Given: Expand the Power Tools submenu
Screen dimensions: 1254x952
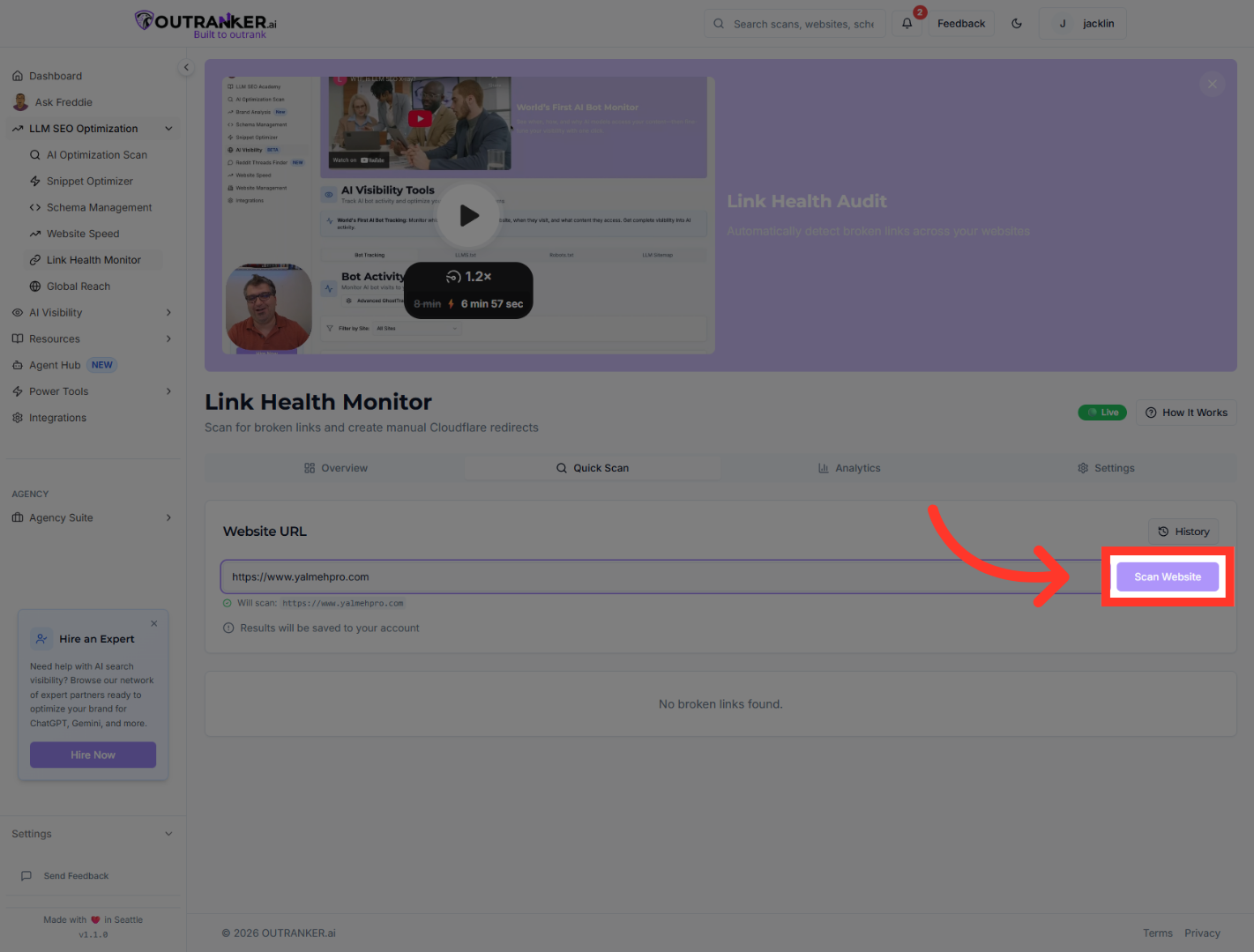Looking at the screenshot, I should (x=168, y=391).
